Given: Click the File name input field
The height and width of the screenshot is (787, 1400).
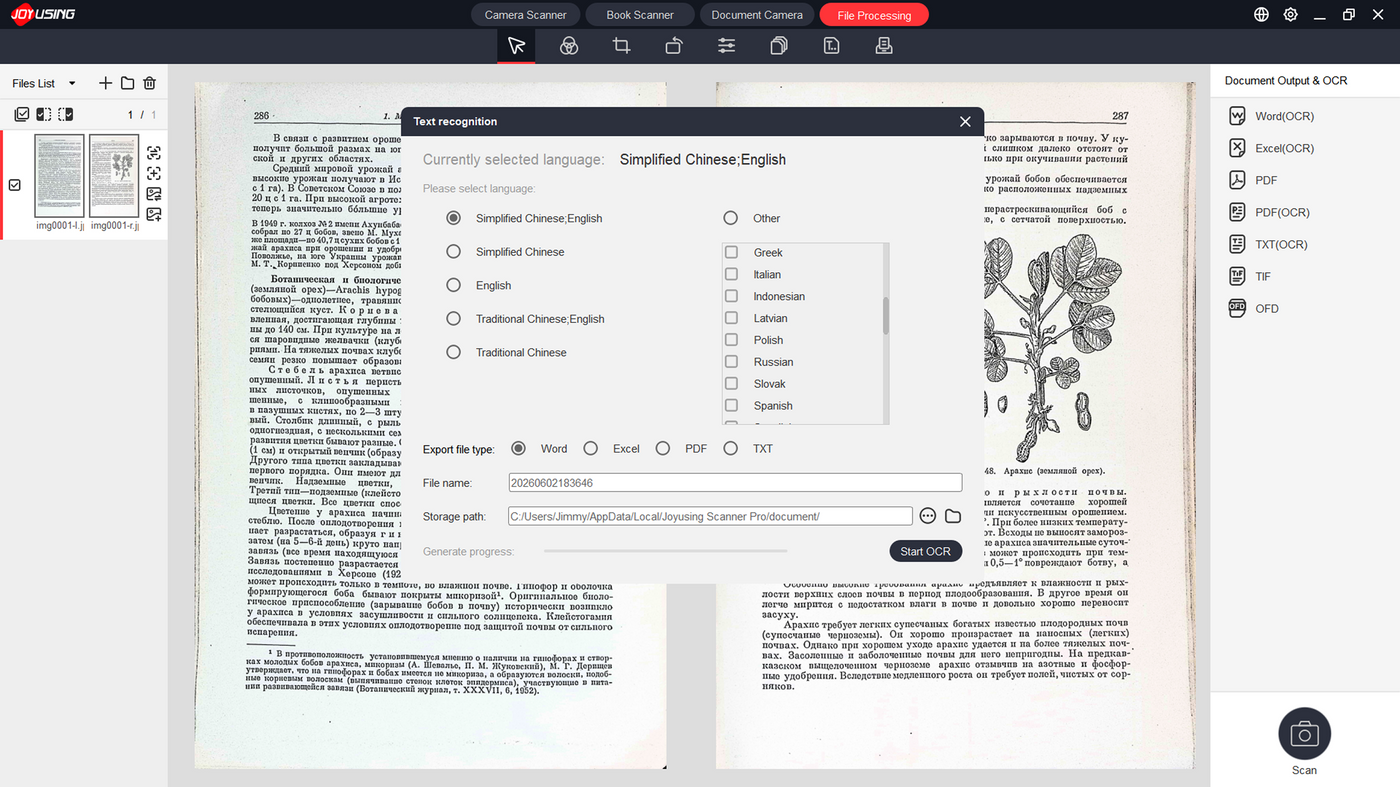Looking at the screenshot, I should tap(735, 483).
